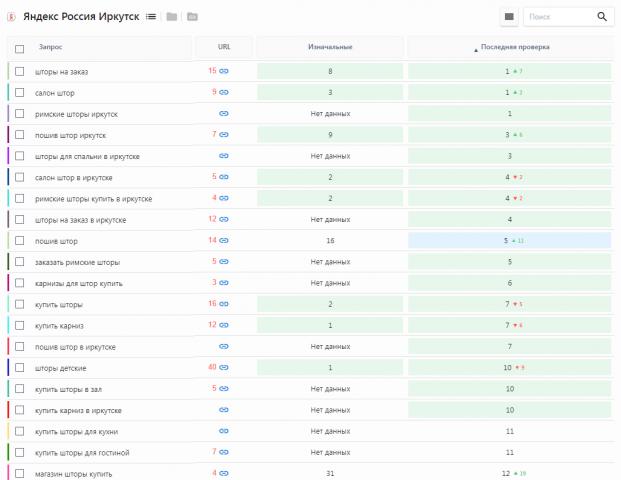
Task: Click the blue highlighted position cell for 'пошив штор'
Action: click(509, 240)
